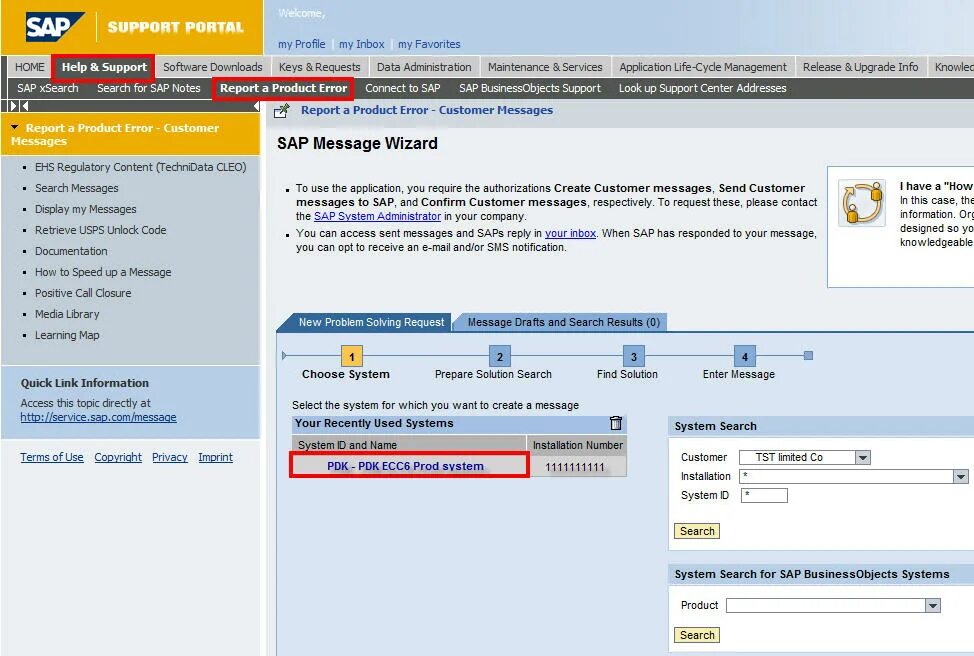
Task: Select SAP xSearch submenu item
Action: [48, 88]
